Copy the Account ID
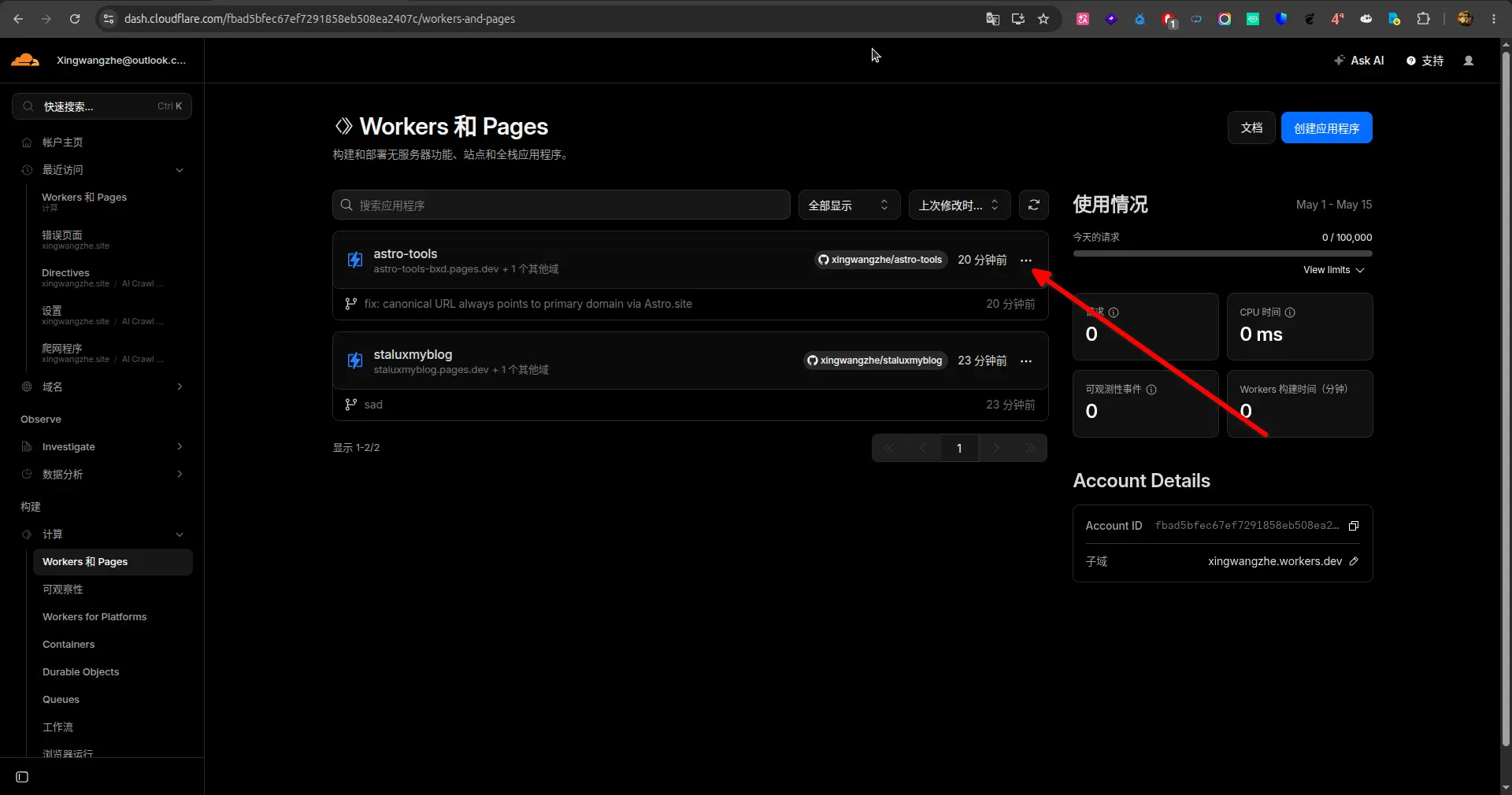Screen dimensions: 1512x795 (1354, 526)
